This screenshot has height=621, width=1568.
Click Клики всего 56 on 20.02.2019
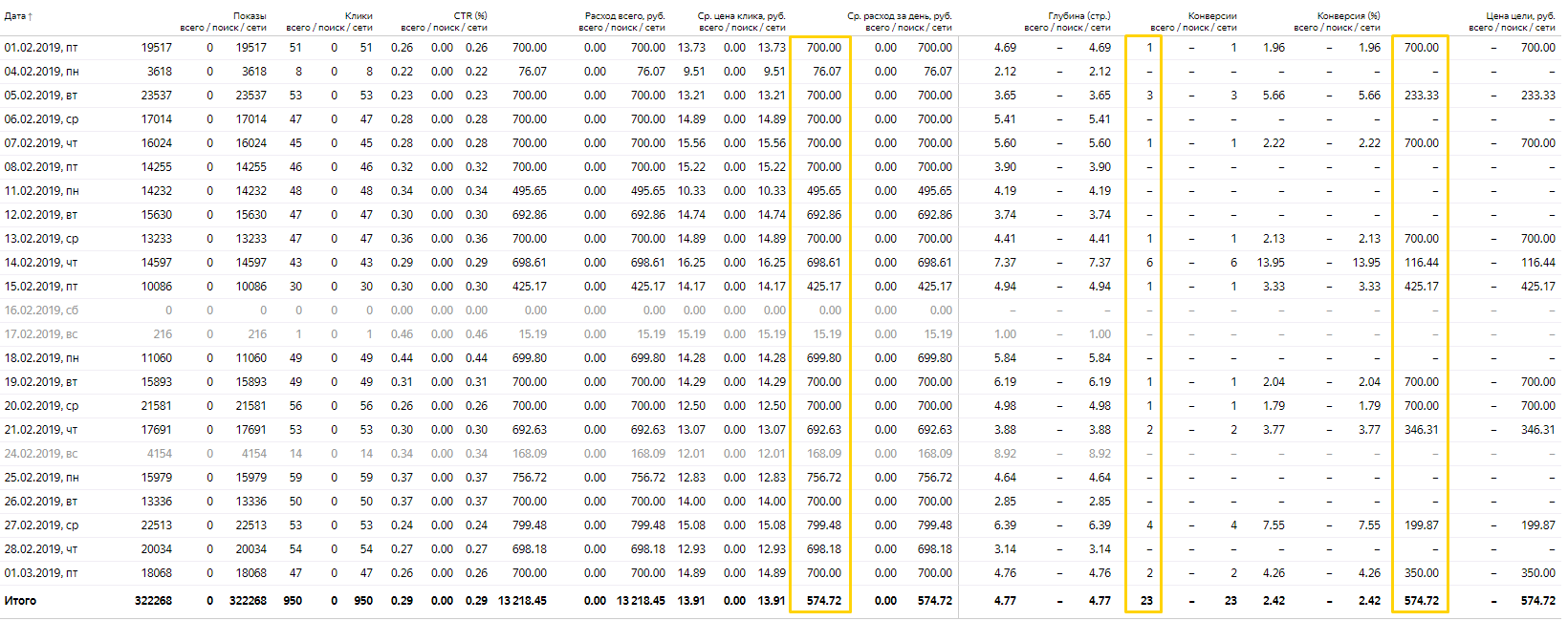click(x=295, y=406)
